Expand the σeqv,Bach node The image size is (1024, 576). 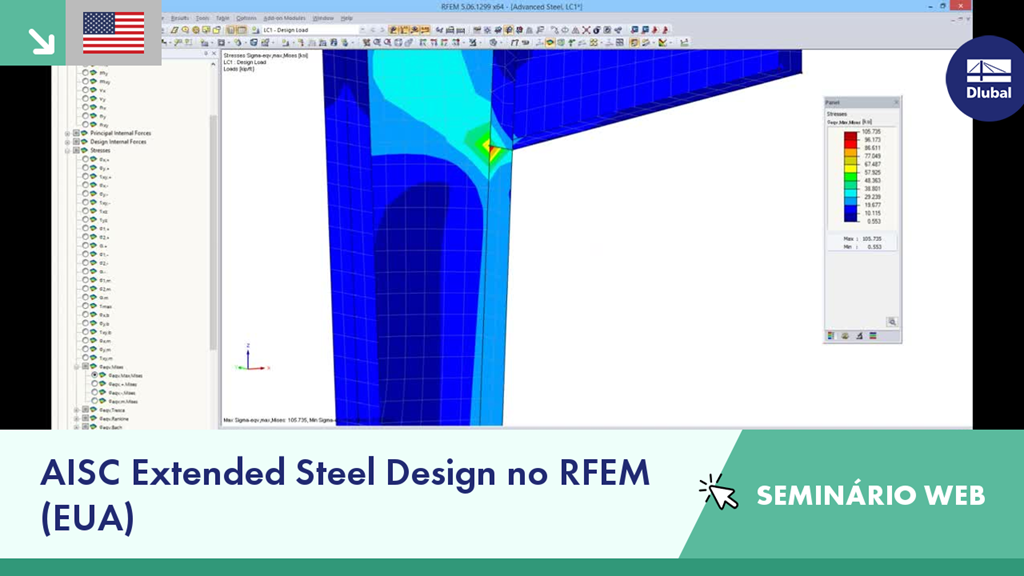coord(77,427)
